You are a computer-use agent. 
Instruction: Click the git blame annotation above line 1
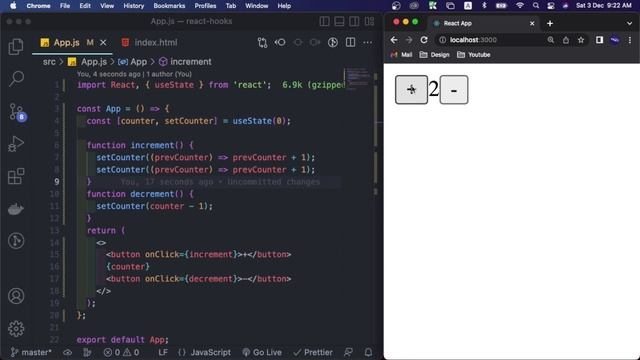click(x=134, y=74)
